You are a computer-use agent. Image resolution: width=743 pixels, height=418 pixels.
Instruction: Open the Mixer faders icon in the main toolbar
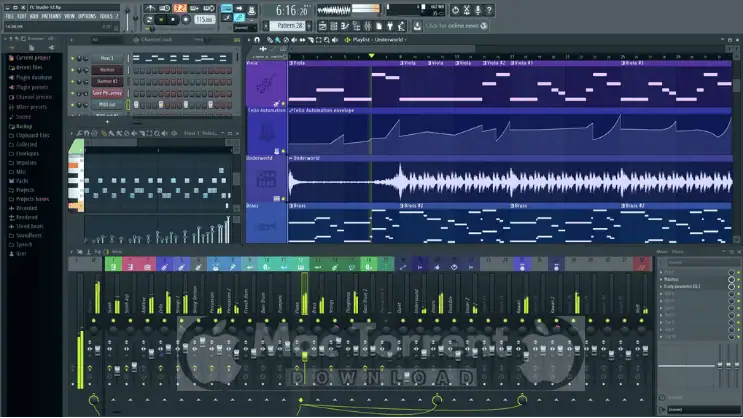point(368,26)
